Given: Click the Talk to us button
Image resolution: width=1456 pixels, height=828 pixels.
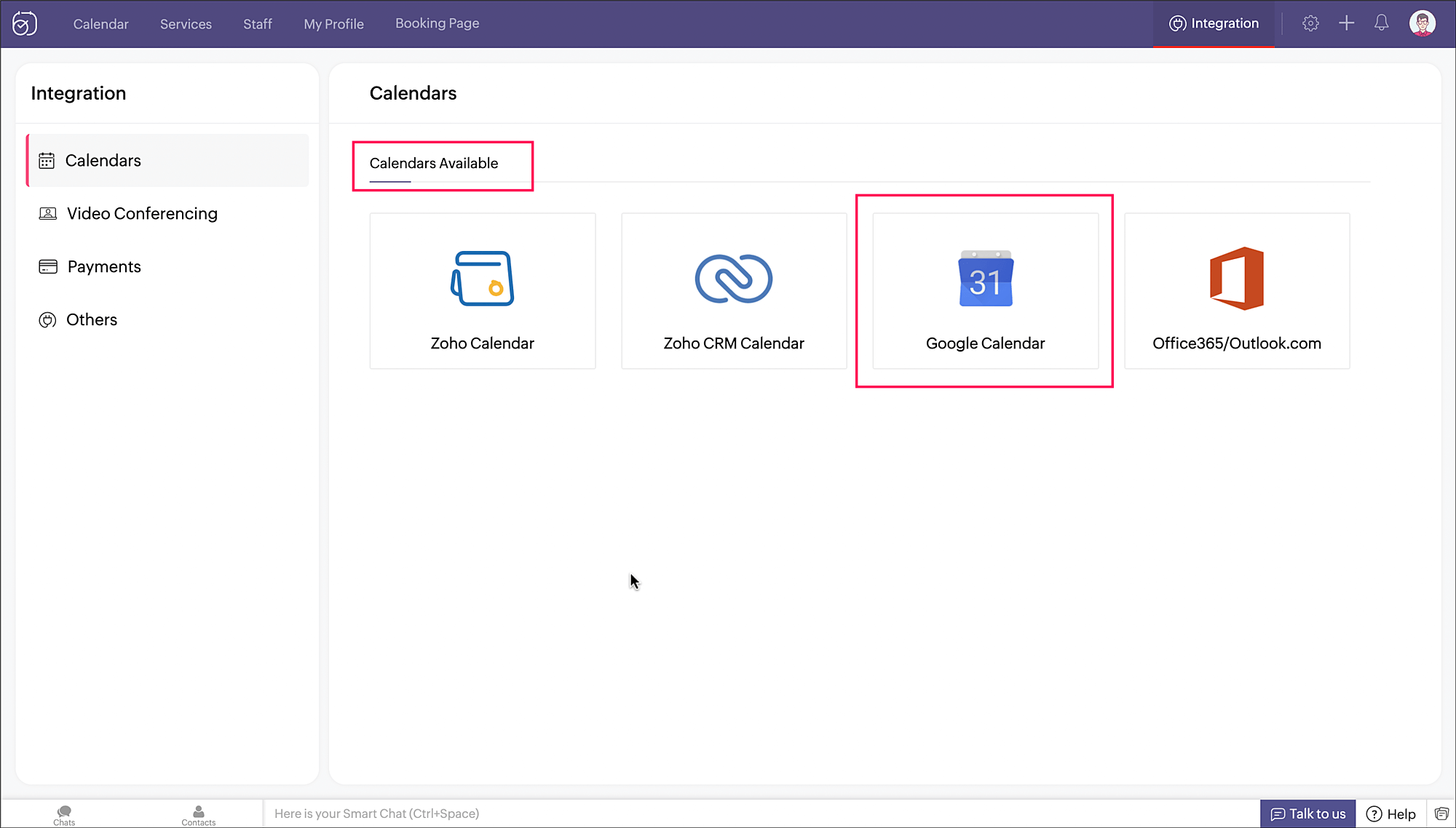Looking at the screenshot, I should tap(1308, 814).
